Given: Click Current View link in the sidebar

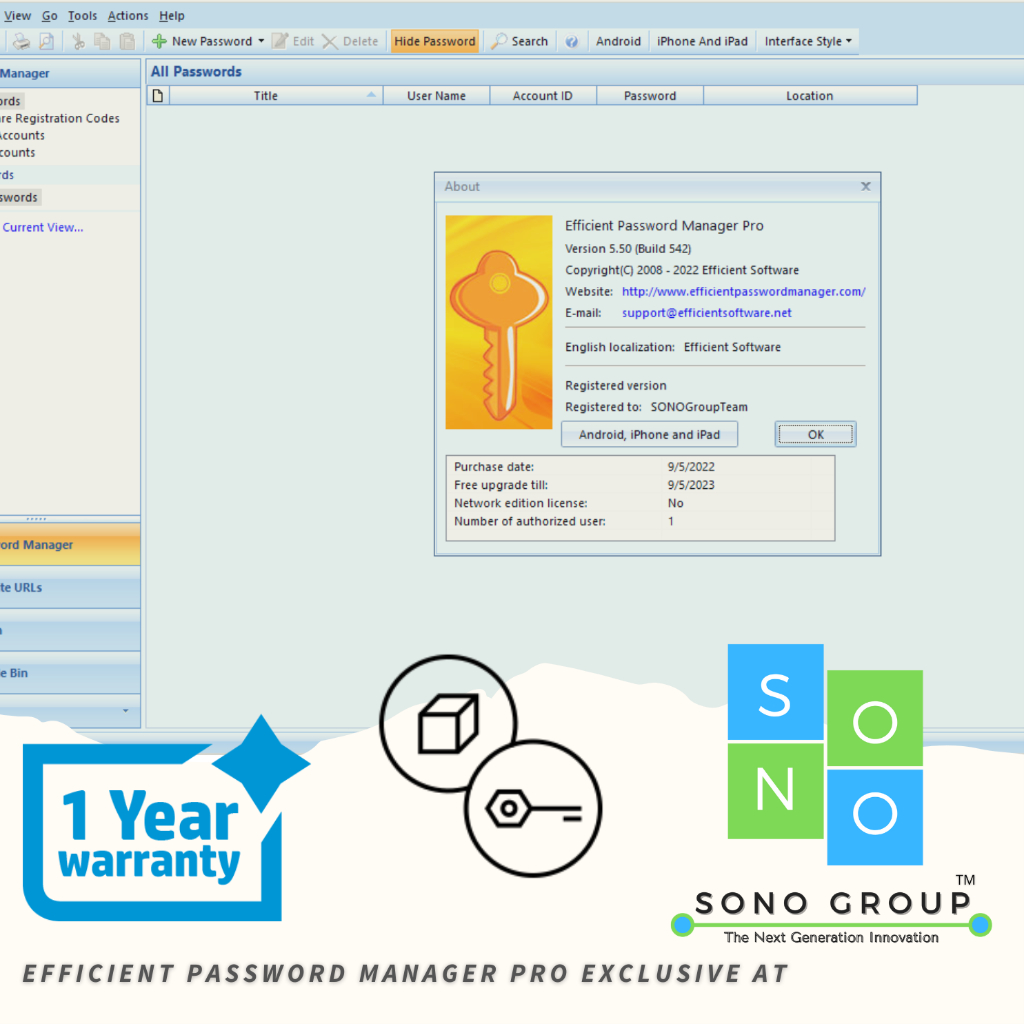Looking at the screenshot, I should click(42, 227).
